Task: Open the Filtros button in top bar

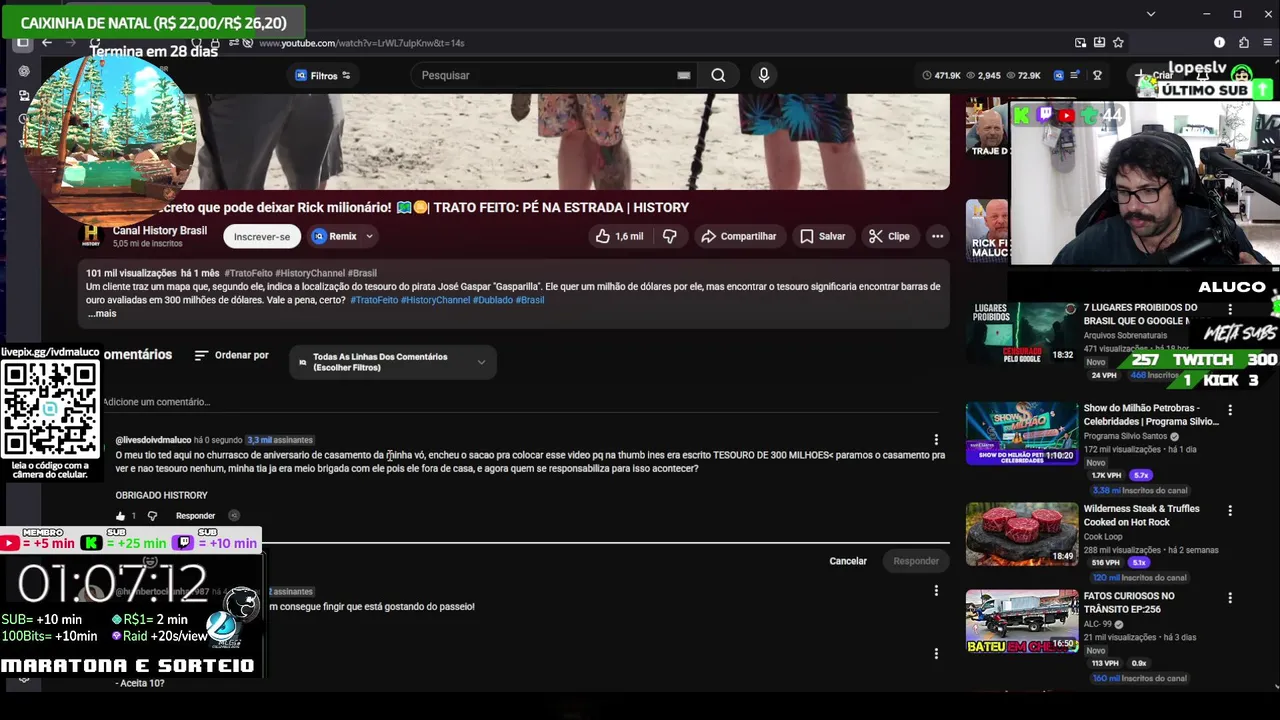Action: click(x=322, y=75)
